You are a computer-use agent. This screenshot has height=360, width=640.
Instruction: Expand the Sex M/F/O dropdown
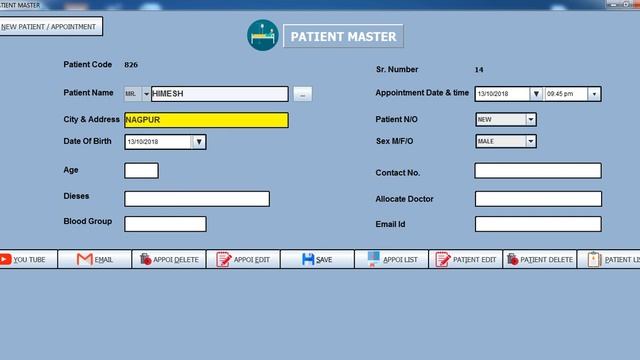pos(531,141)
